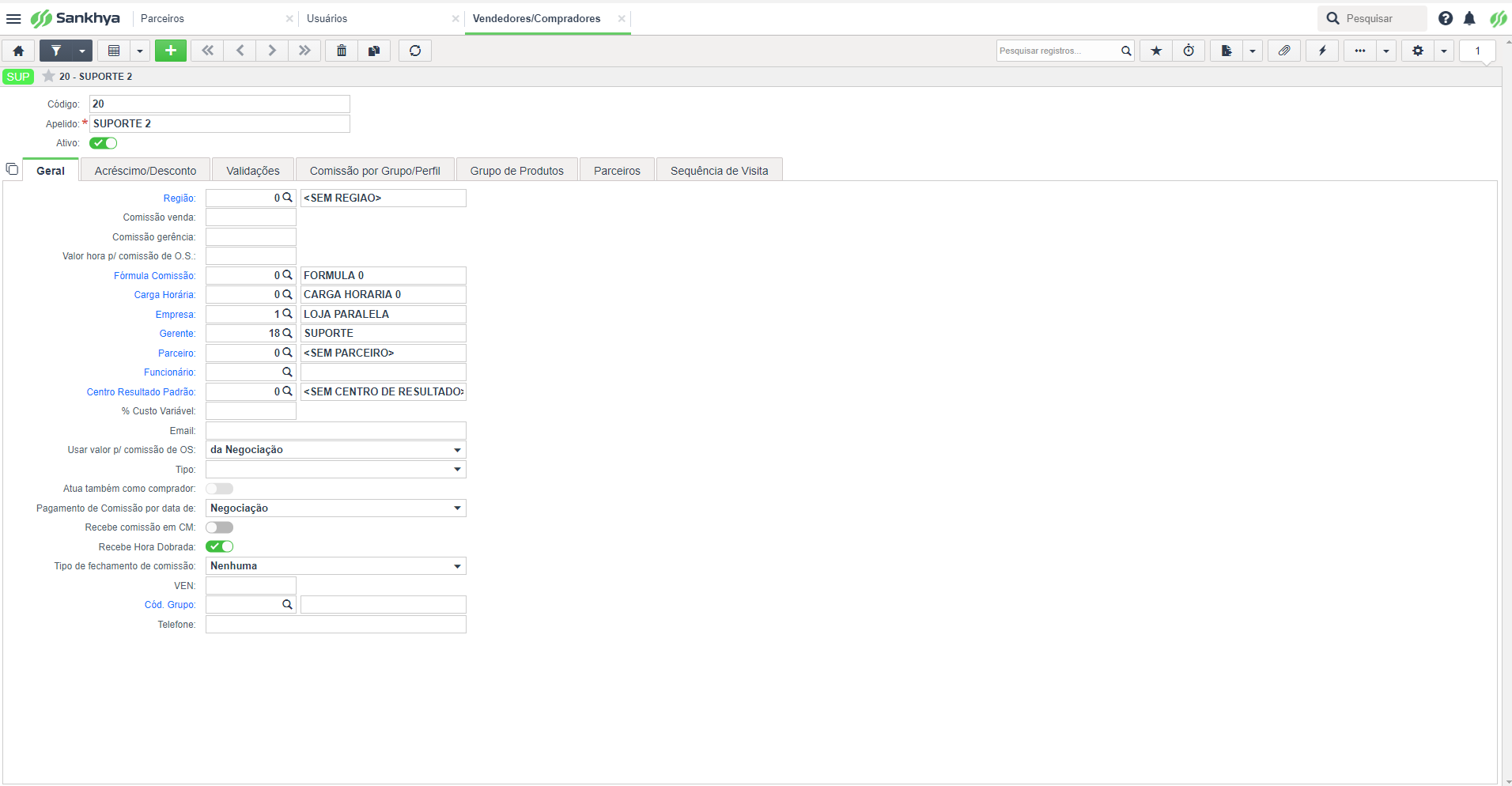The image size is (1512, 786).
Task: Expand the more options dropdown arrow
Action: coord(1386,51)
